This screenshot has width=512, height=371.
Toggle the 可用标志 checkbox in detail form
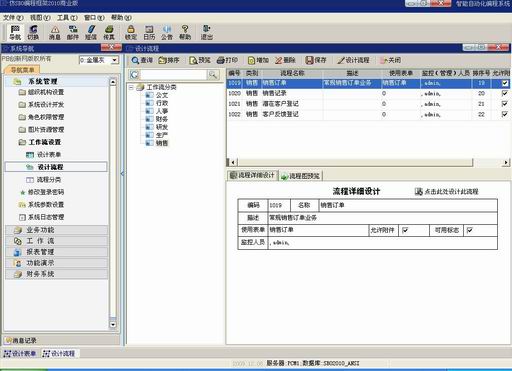click(x=470, y=230)
